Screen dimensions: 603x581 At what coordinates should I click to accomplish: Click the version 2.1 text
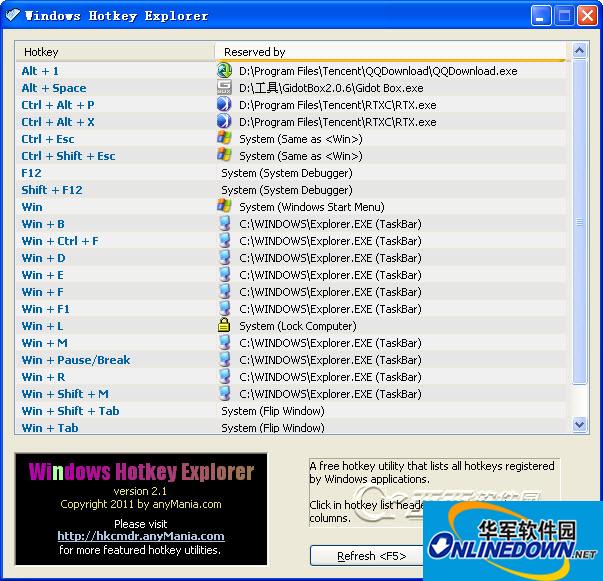pyautogui.click(x=140, y=491)
